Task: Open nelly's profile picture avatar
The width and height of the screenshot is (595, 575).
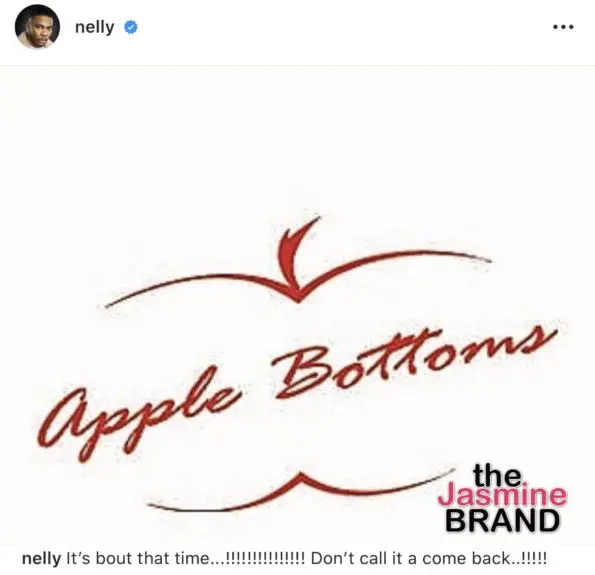Action: 37,27
